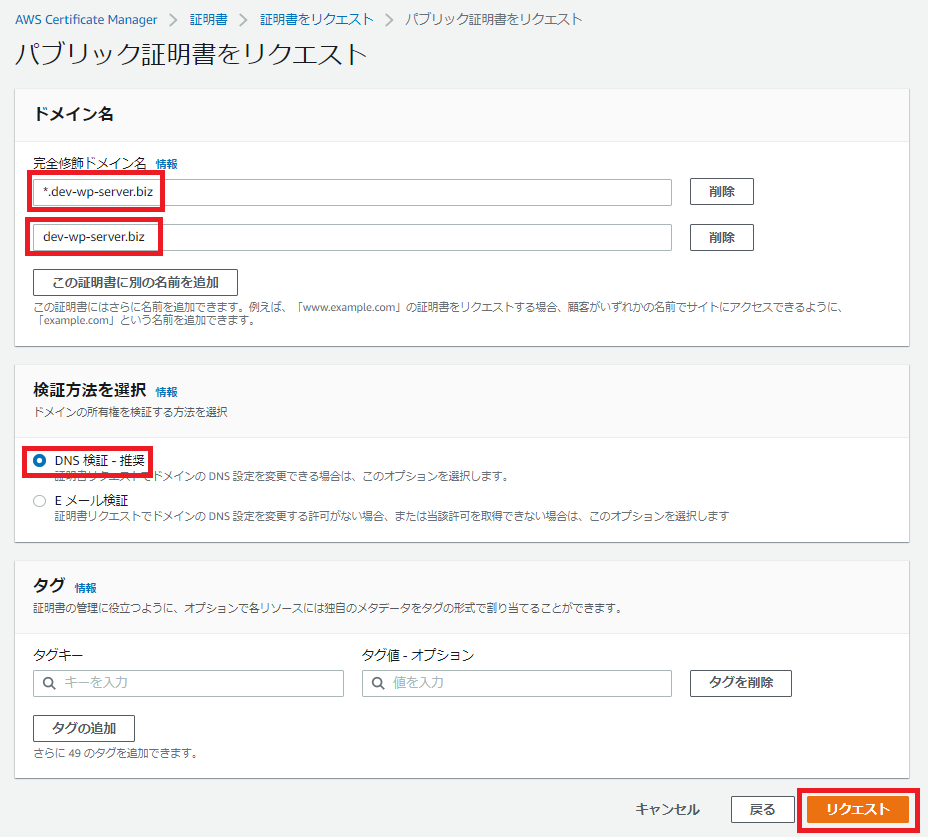This screenshot has width=928, height=837.
Task: Open AWS Certificate Manager breadcrumb link
Action: 86,19
